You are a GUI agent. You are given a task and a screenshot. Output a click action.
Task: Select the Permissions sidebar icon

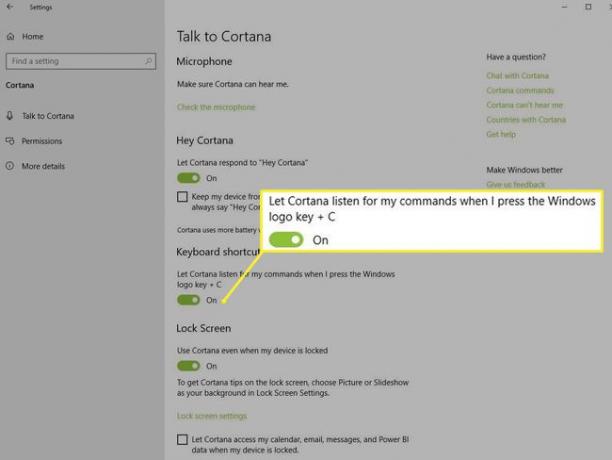tap(10, 141)
